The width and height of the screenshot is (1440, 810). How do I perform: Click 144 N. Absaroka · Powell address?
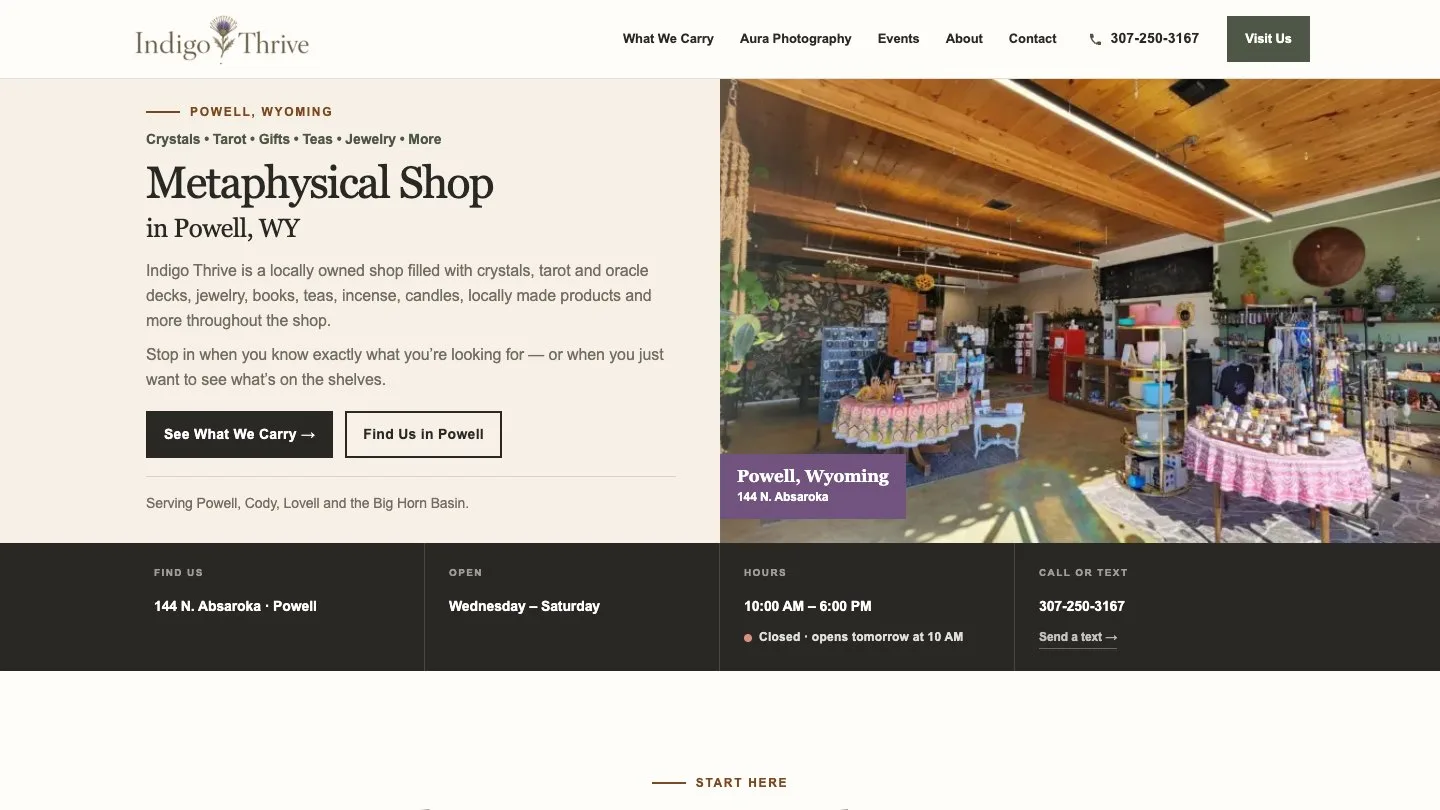[235, 606]
